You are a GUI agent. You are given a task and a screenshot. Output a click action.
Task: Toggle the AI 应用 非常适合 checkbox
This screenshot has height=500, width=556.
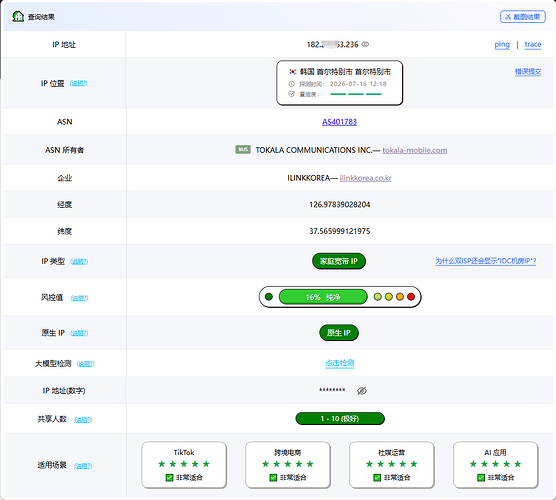(x=481, y=478)
